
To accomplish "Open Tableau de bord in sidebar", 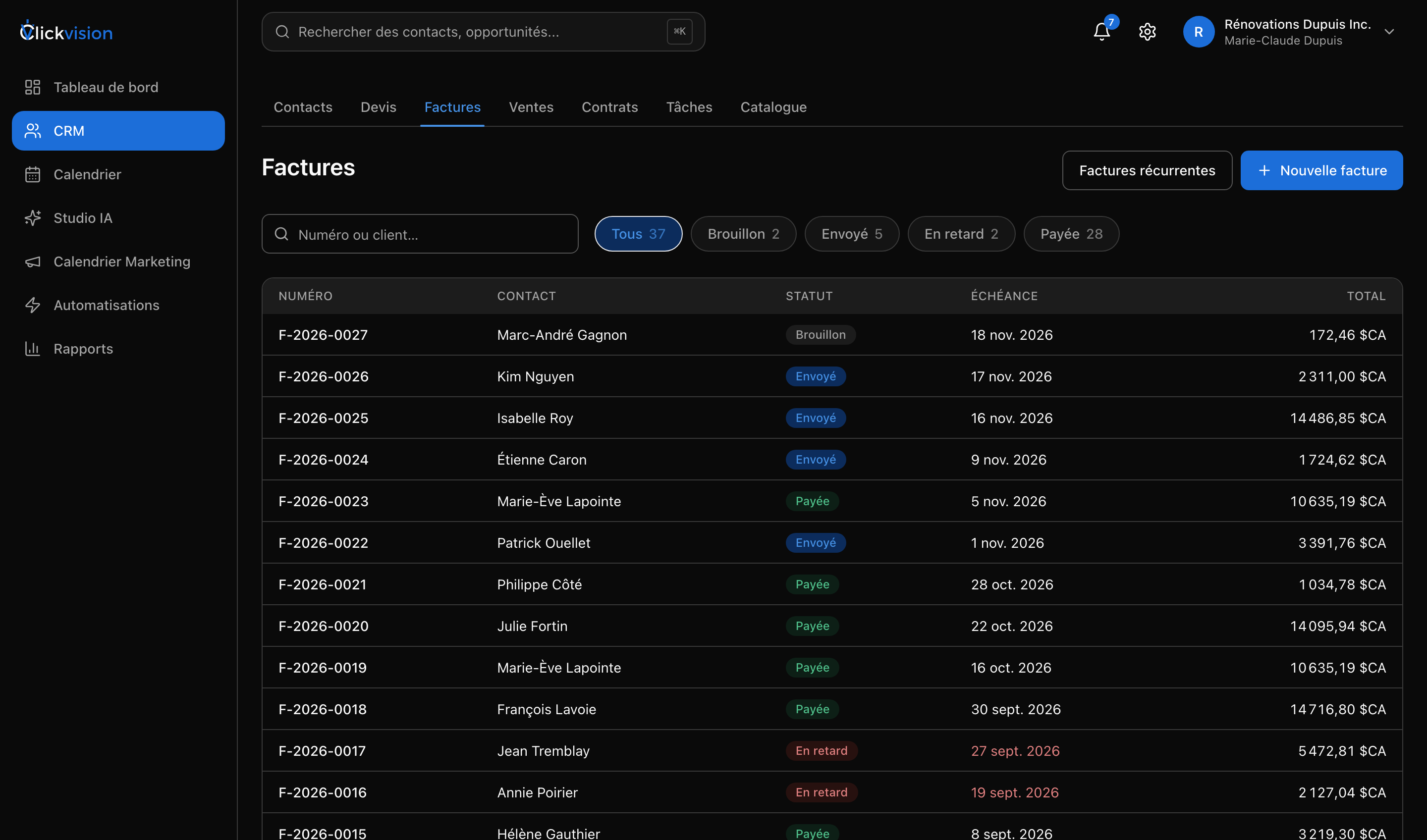I will (118, 87).
